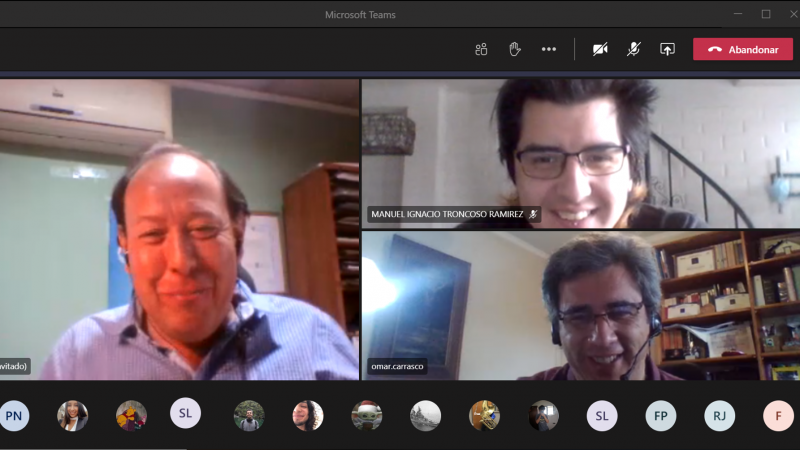Open the participants panel icon
Viewport: 800px width, 450px height.
click(x=481, y=49)
